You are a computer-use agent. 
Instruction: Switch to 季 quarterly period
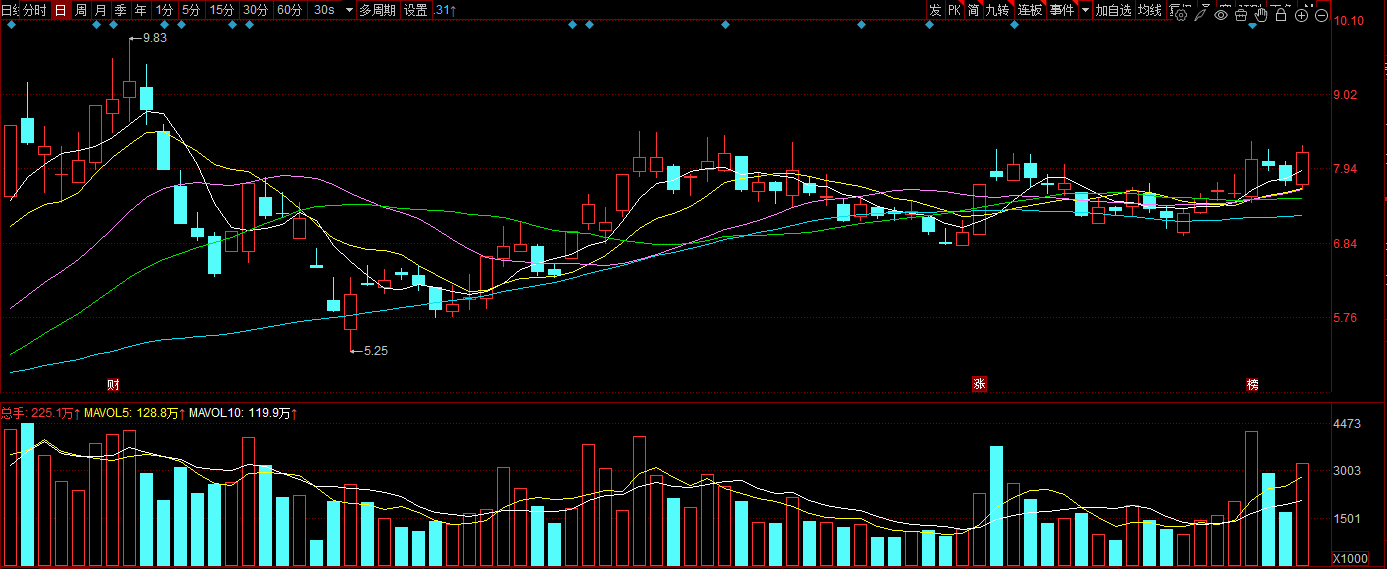click(120, 10)
